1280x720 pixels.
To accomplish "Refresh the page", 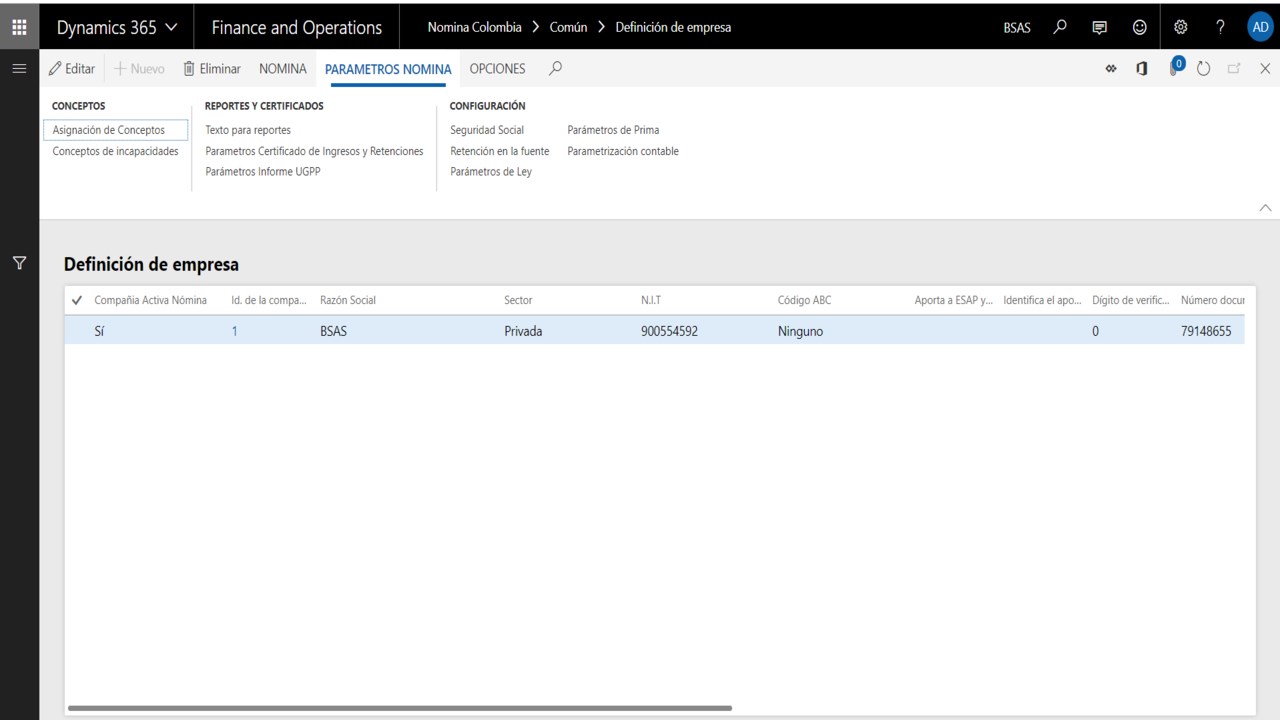I will [1204, 69].
